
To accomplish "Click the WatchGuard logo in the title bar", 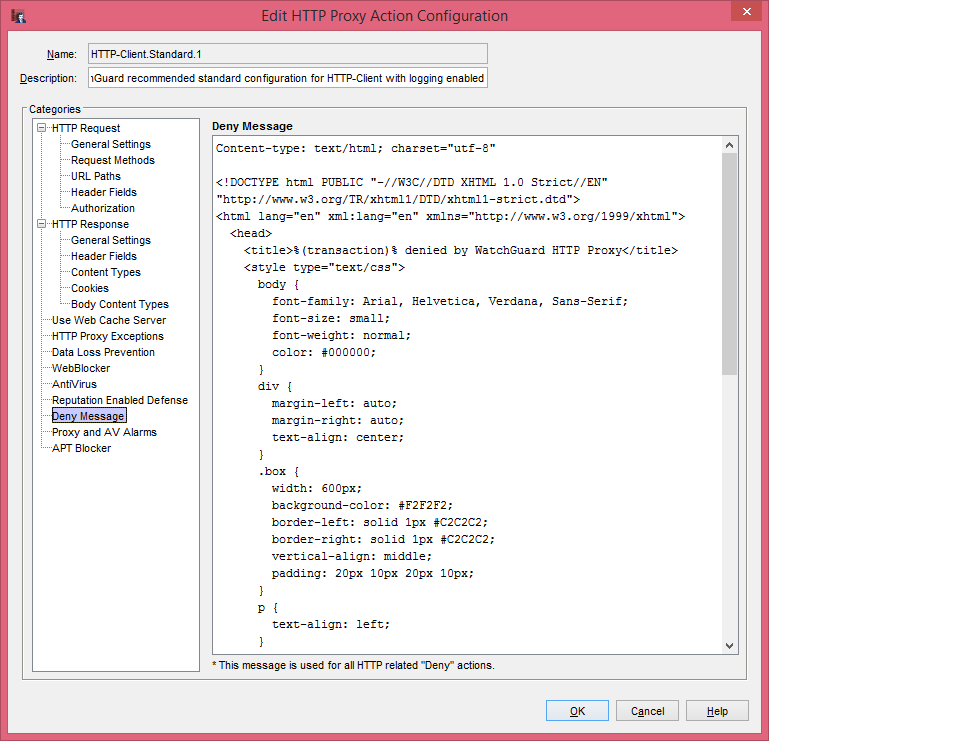I will 17,15.
